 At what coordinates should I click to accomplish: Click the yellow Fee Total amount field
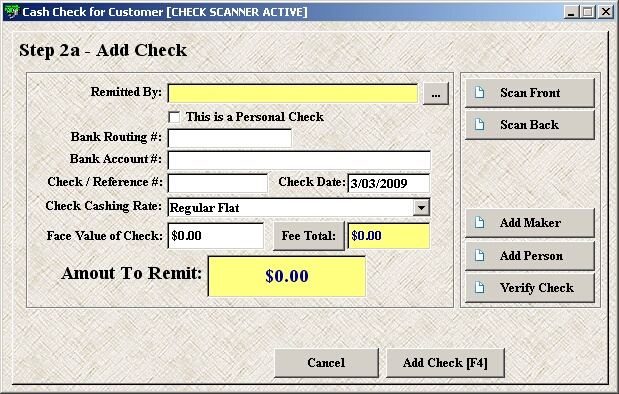click(388, 236)
